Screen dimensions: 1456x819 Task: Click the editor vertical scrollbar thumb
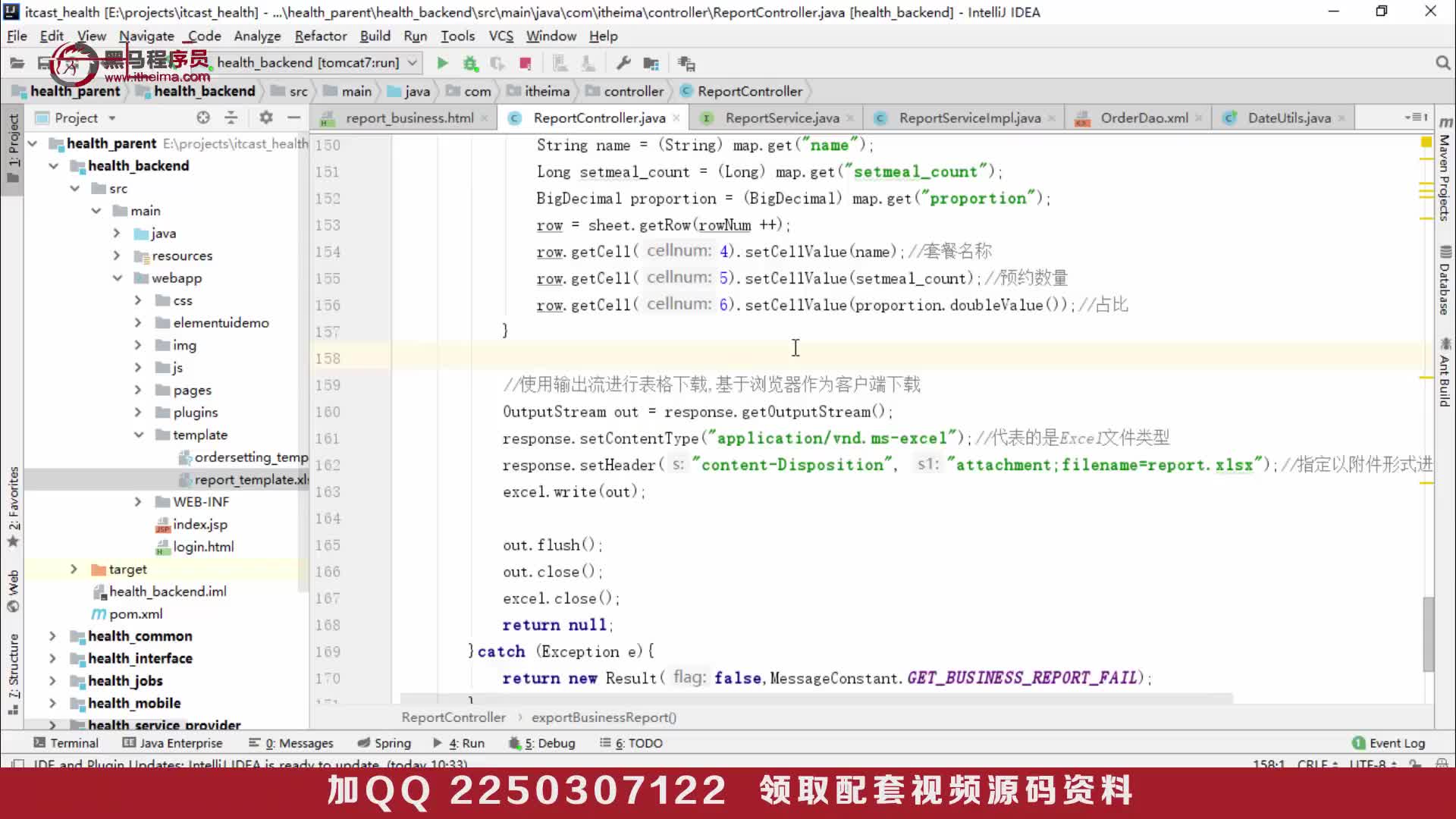[x=1428, y=634]
